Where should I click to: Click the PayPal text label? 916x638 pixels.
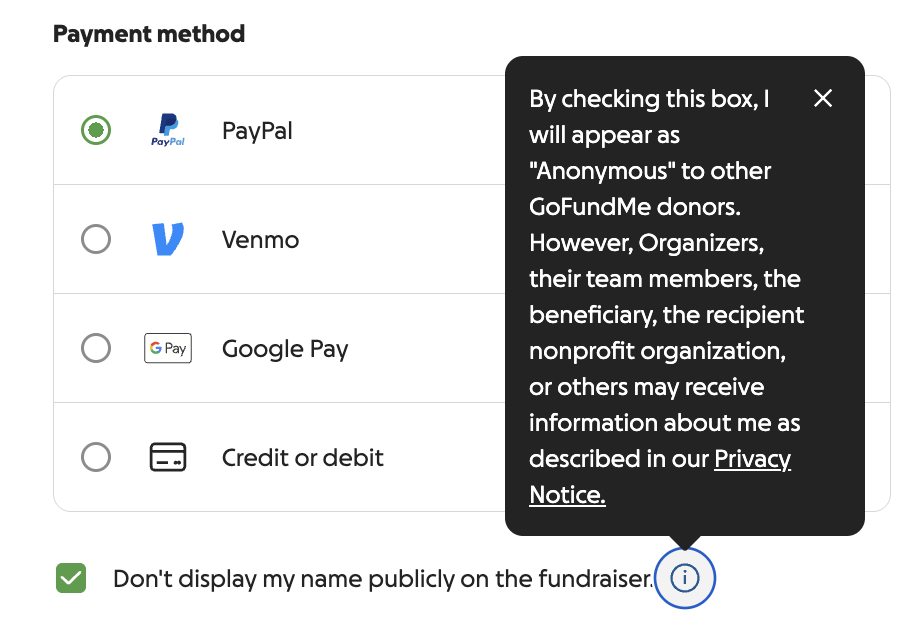pos(257,131)
